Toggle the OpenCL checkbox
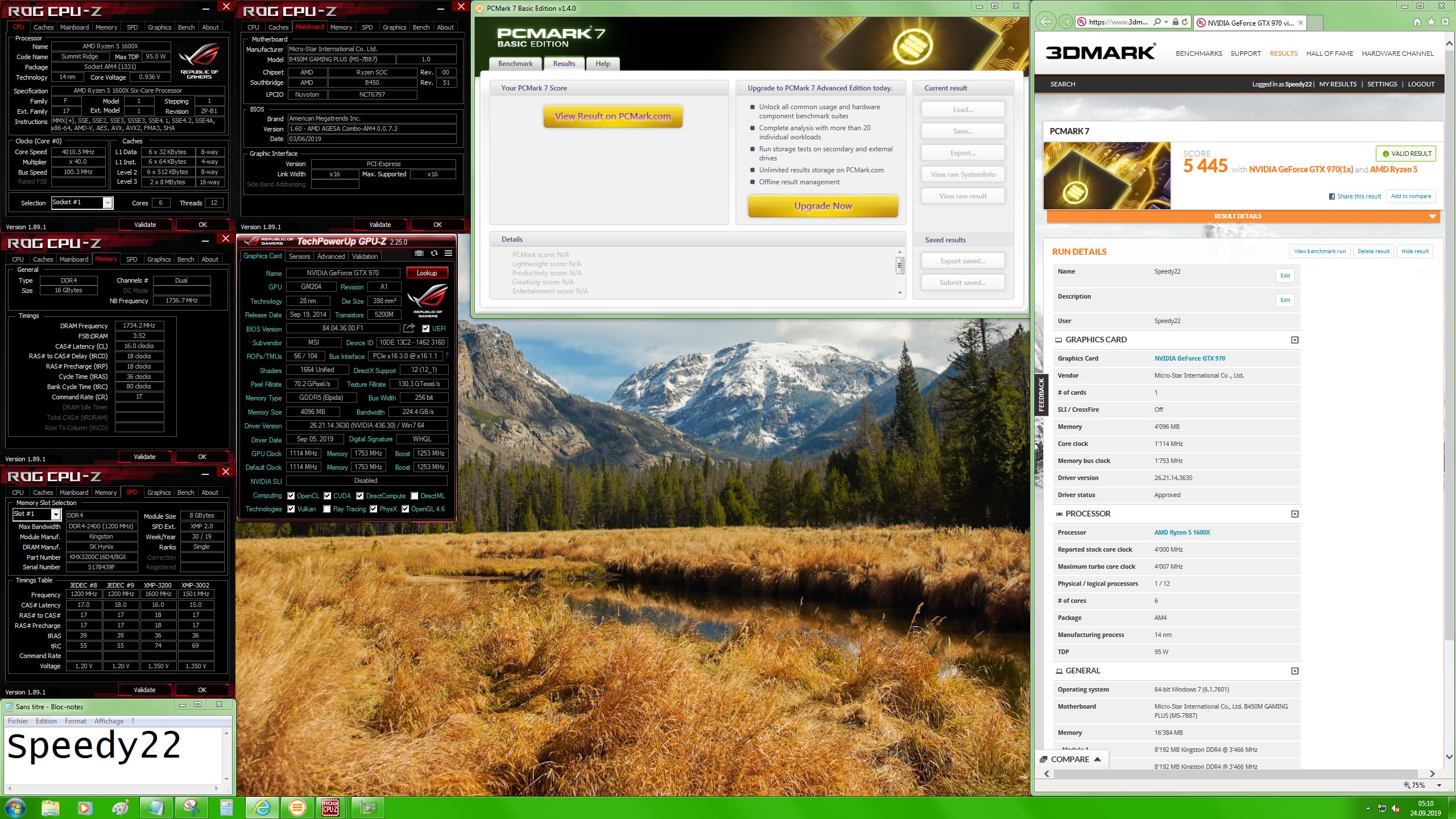 (x=291, y=496)
